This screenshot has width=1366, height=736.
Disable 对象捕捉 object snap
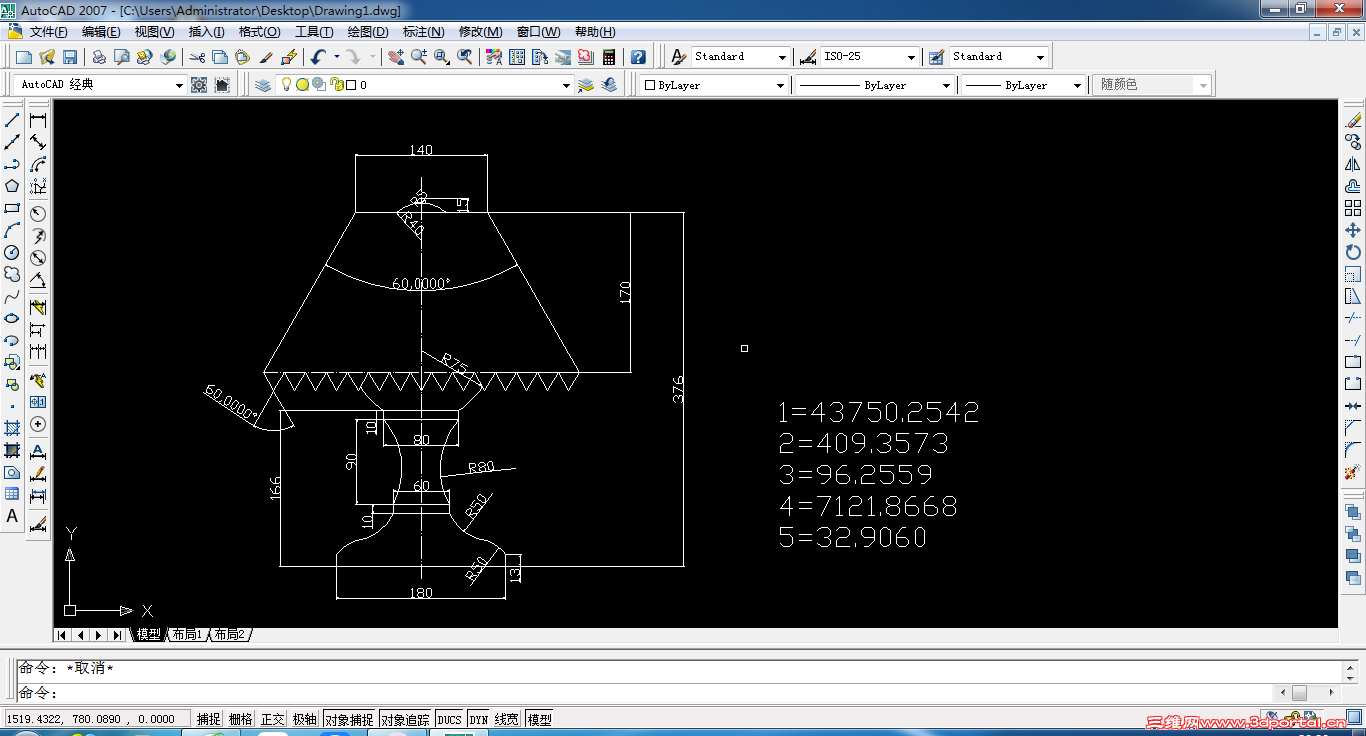349,719
